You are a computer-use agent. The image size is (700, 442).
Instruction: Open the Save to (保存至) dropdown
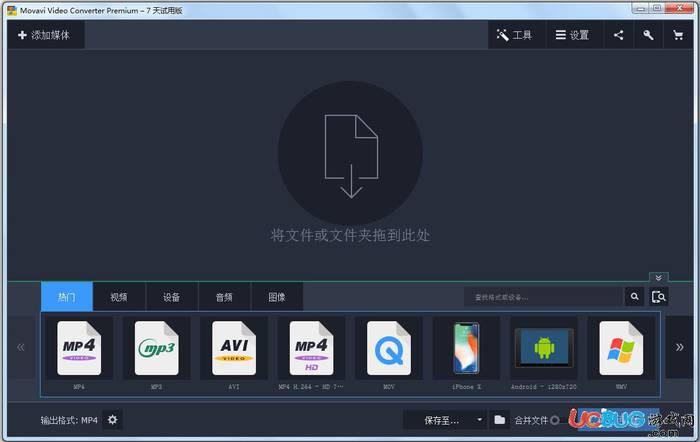(x=445, y=420)
